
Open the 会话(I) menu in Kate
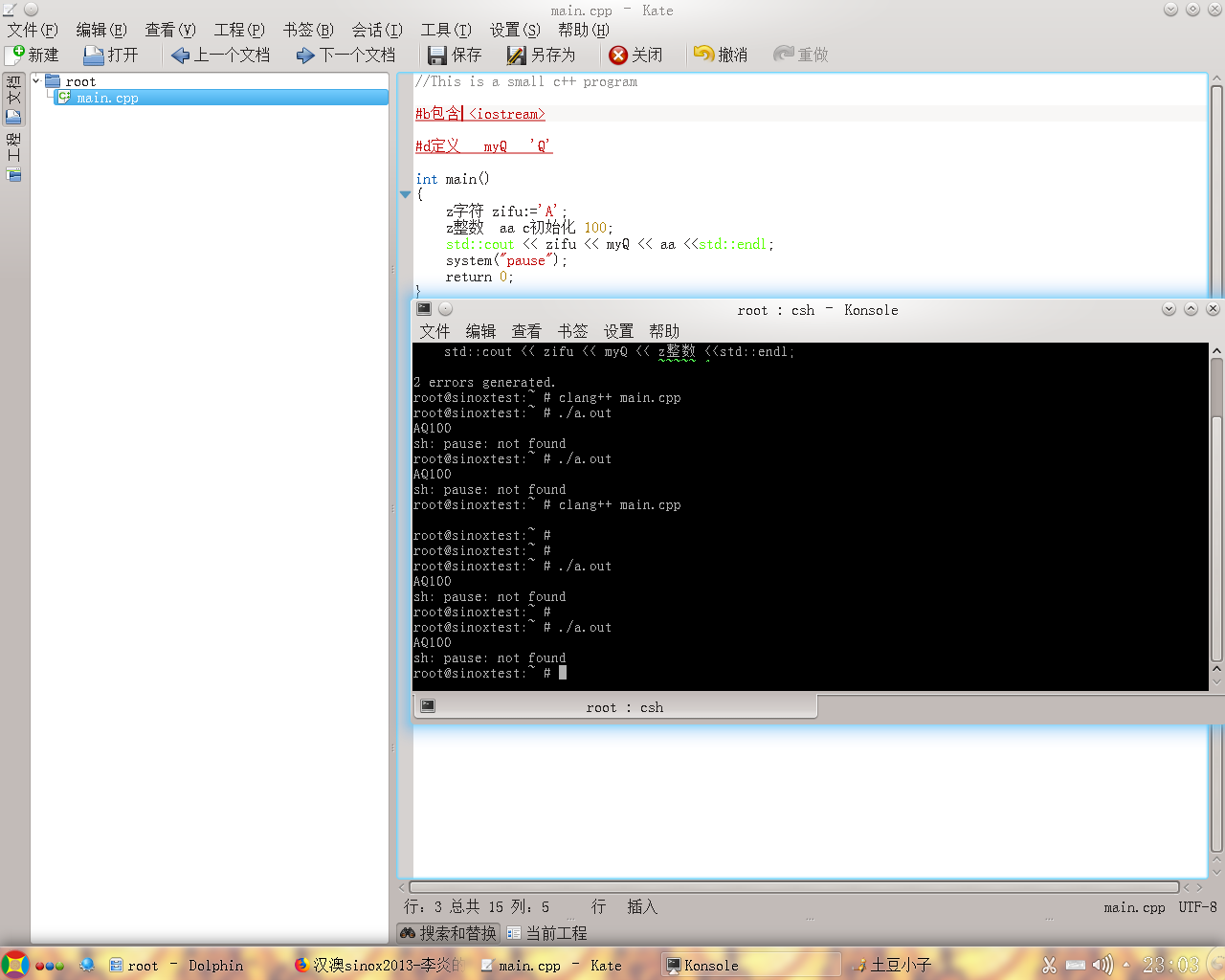pyautogui.click(x=377, y=30)
